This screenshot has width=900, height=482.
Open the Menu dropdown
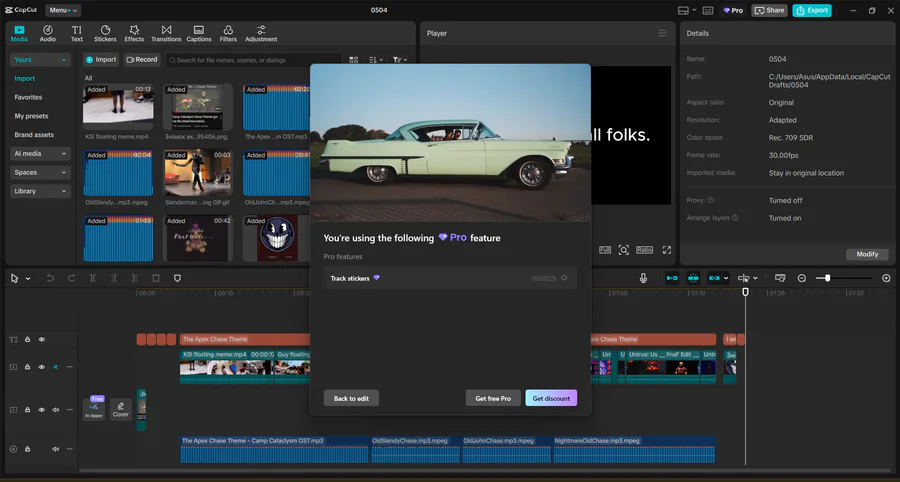coord(63,10)
